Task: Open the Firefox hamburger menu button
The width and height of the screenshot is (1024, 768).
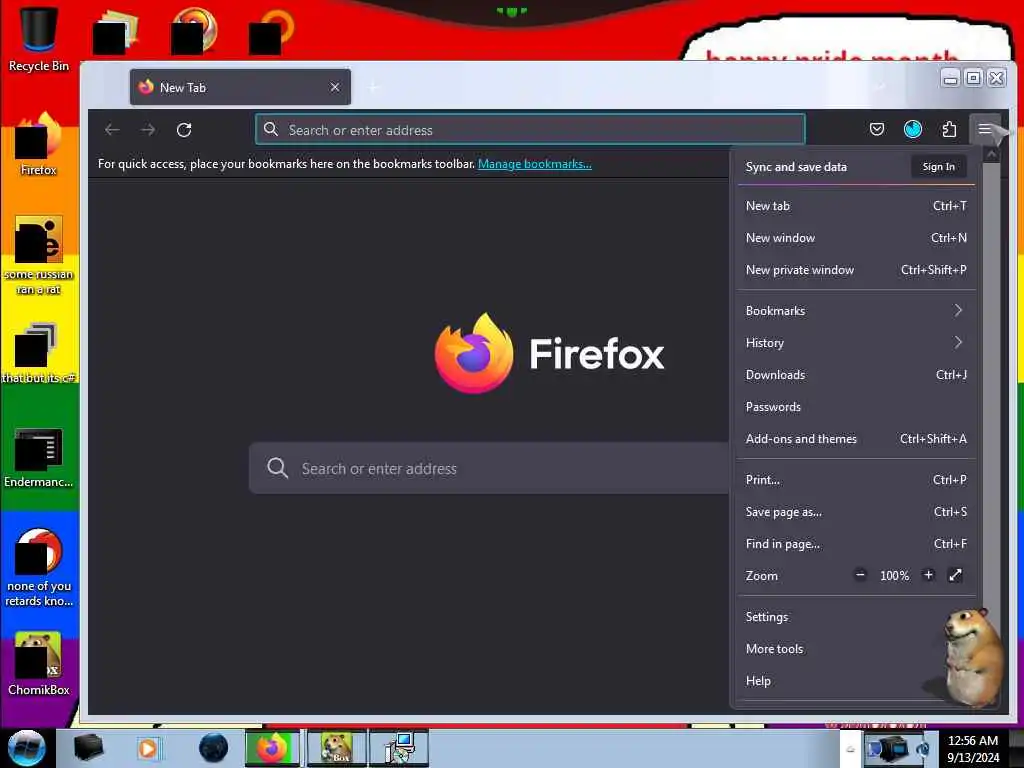Action: [985, 129]
